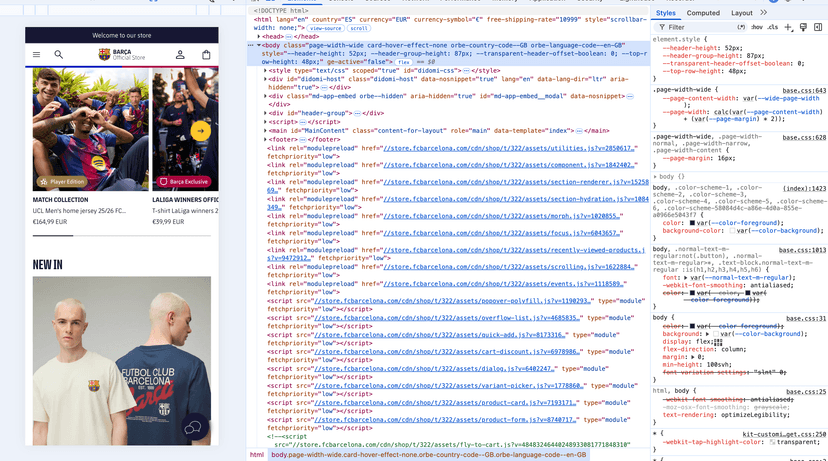The height and width of the screenshot is (461, 828).
Task: Open the utilities.js modulepreload link
Action: click(511, 148)
